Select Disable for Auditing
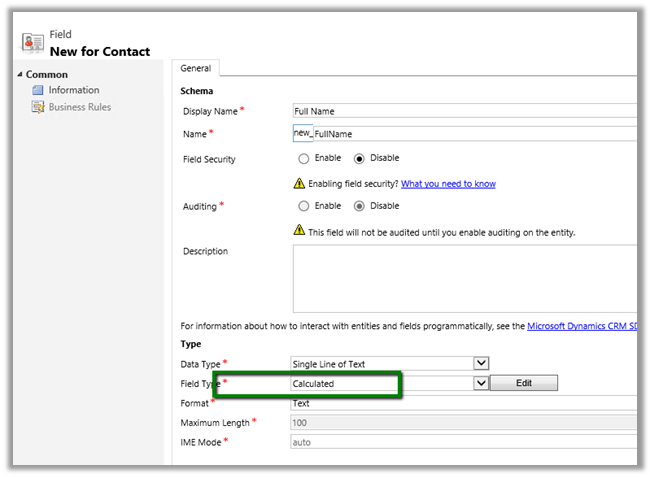This screenshot has width=650, height=477. [x=360, y=206]
